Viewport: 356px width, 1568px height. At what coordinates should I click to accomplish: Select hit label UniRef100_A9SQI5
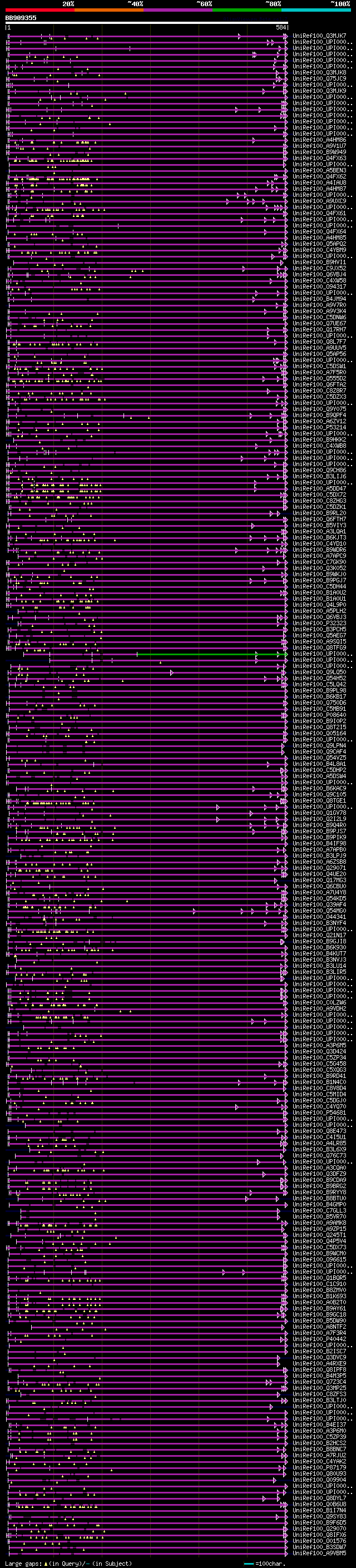click(x=319, y=641)
